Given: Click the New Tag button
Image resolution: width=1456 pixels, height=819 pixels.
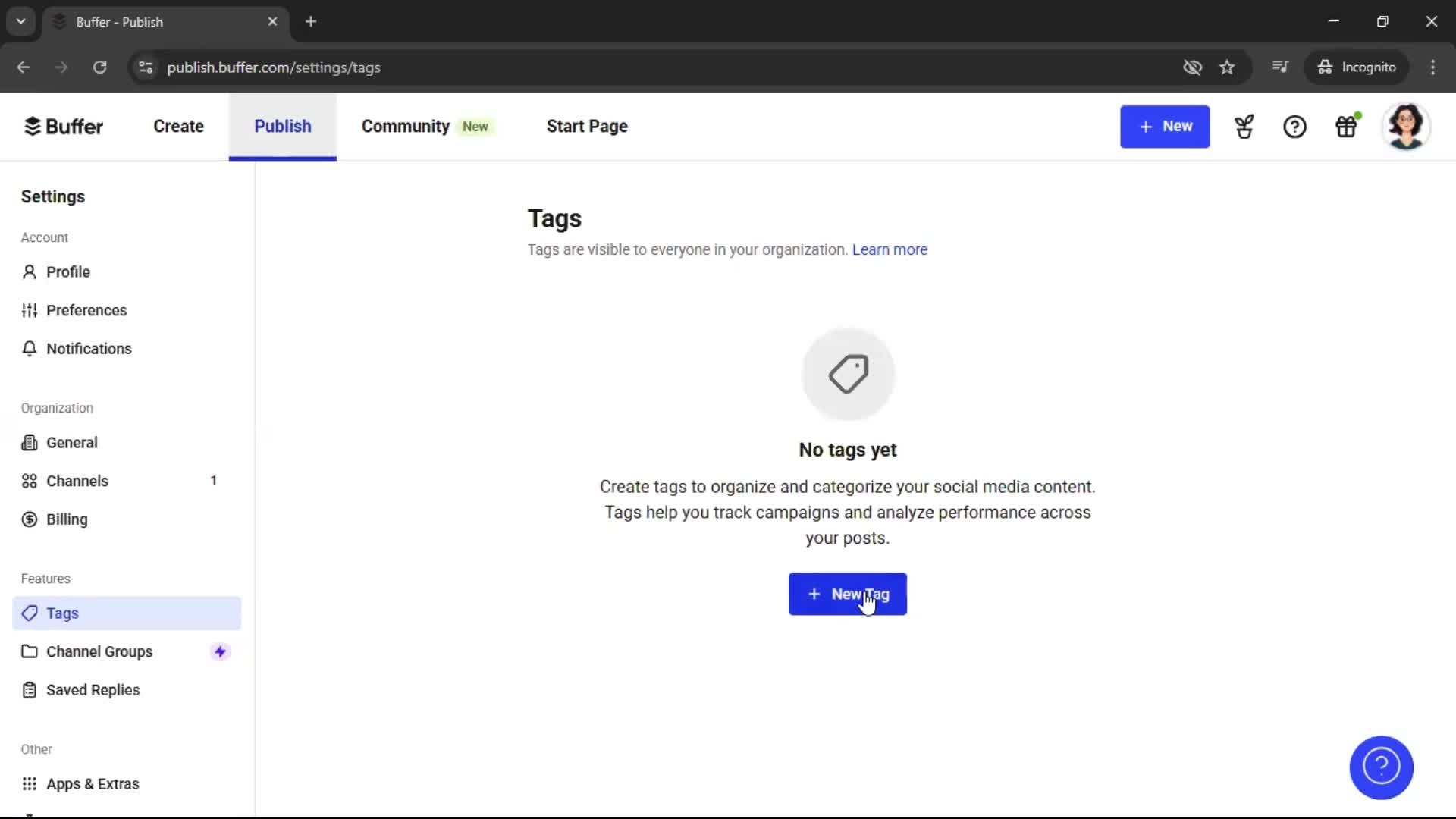Looking at the screenshot, I should pyautogui.click(x=847, y=594).
